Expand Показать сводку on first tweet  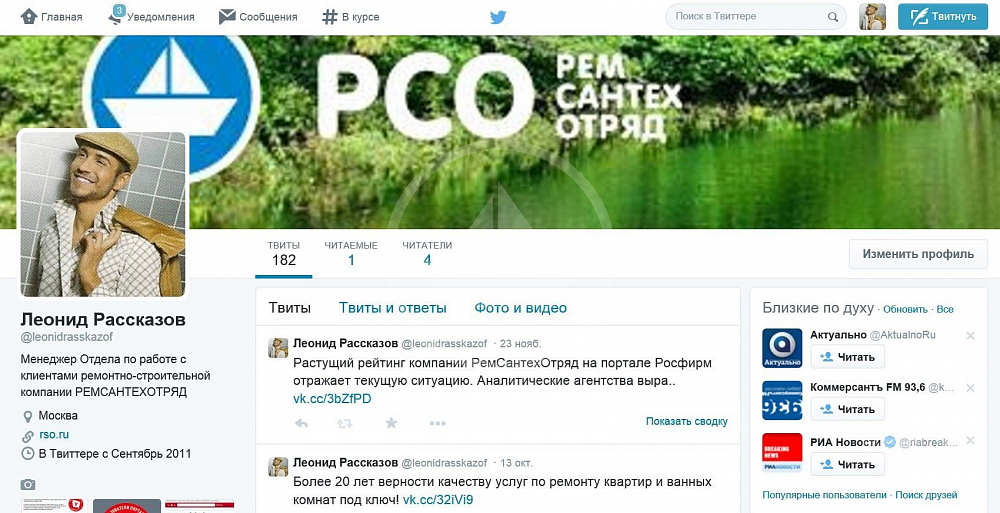686,421
